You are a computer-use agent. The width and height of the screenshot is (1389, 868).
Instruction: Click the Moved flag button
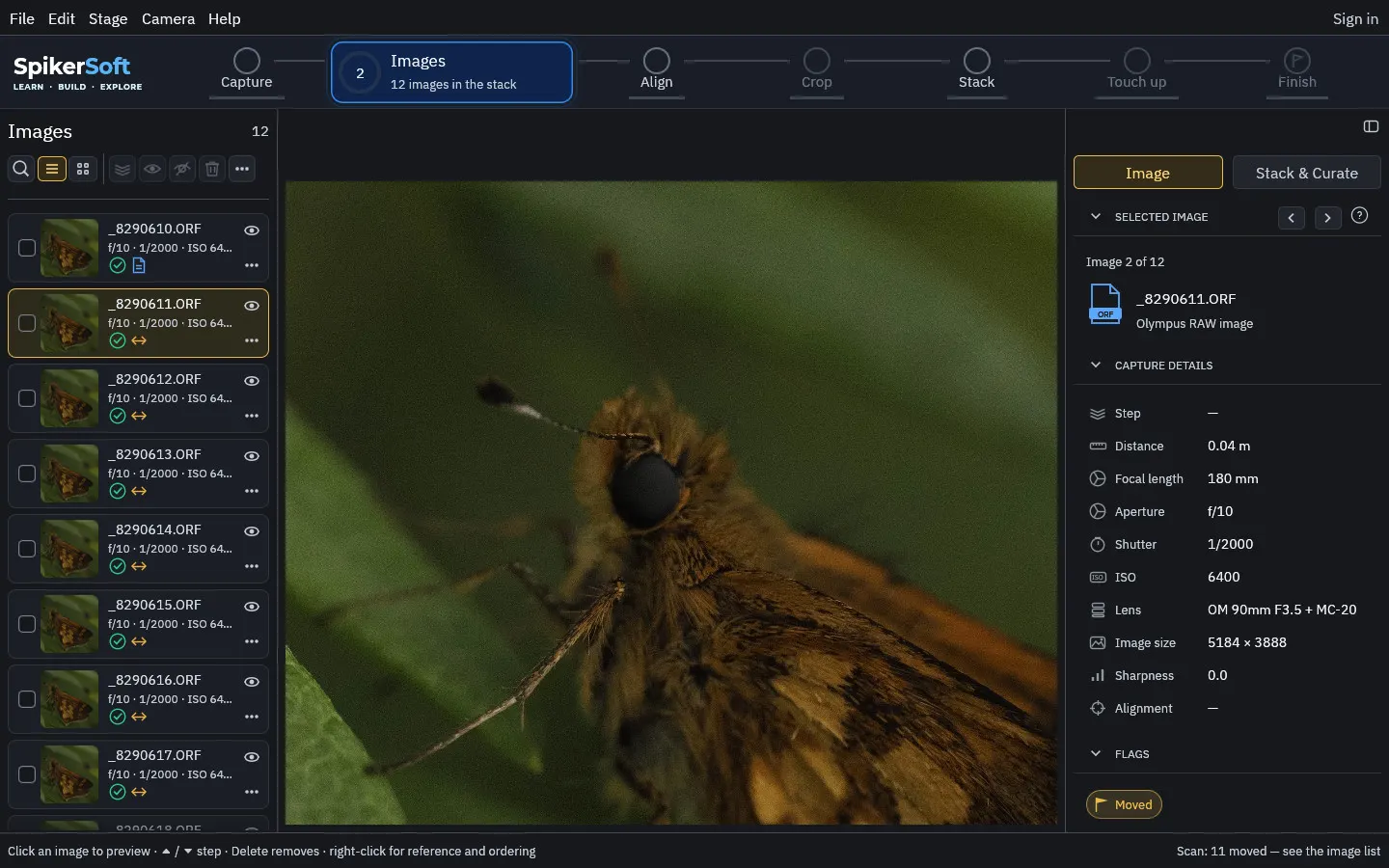(x=1124, y=804)
